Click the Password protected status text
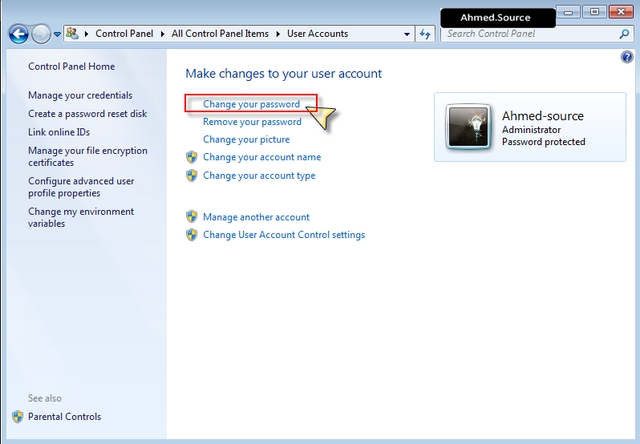640x444 pixels. [x=544, y=142]
